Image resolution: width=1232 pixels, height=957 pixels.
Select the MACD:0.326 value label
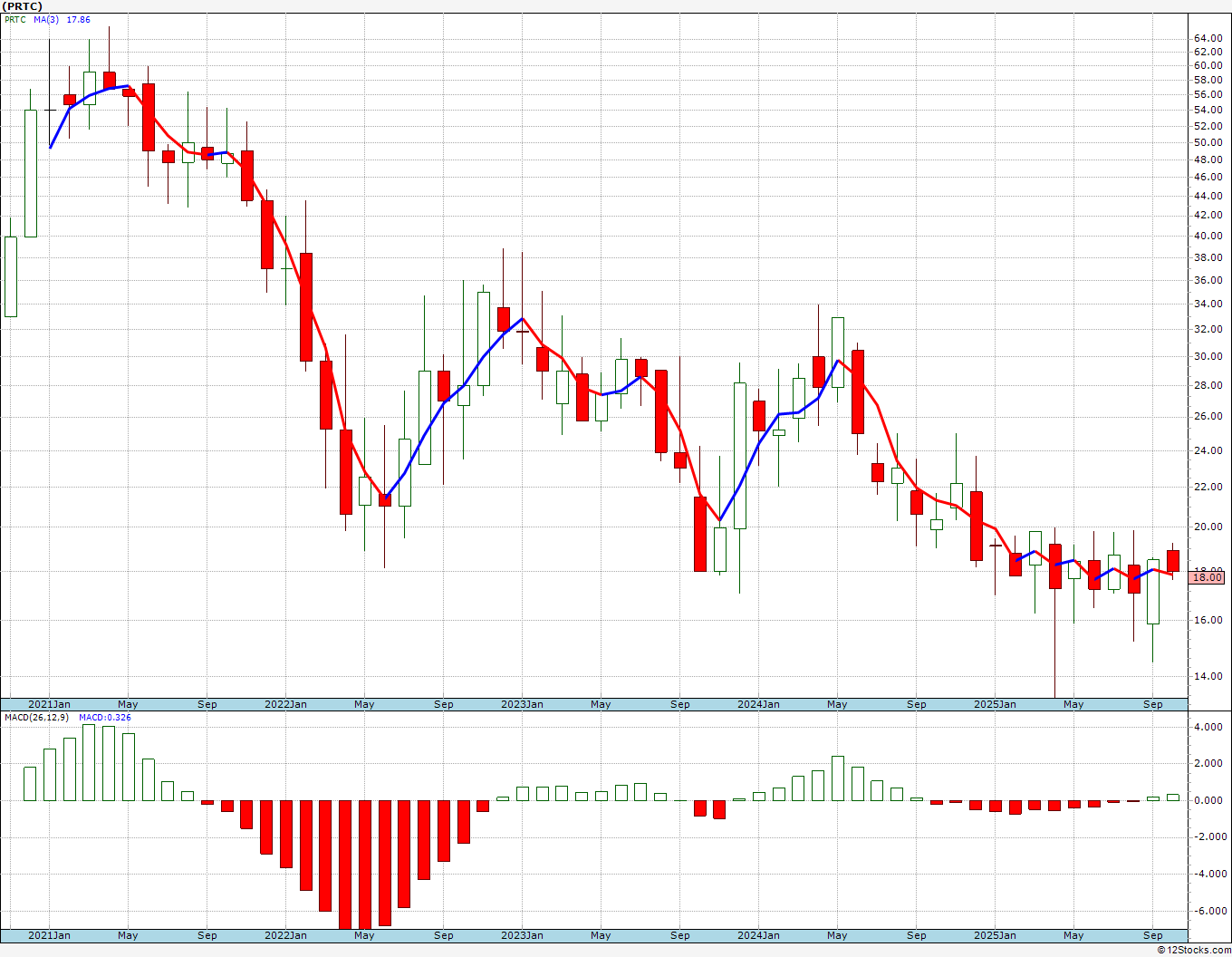tap(105, 717)
